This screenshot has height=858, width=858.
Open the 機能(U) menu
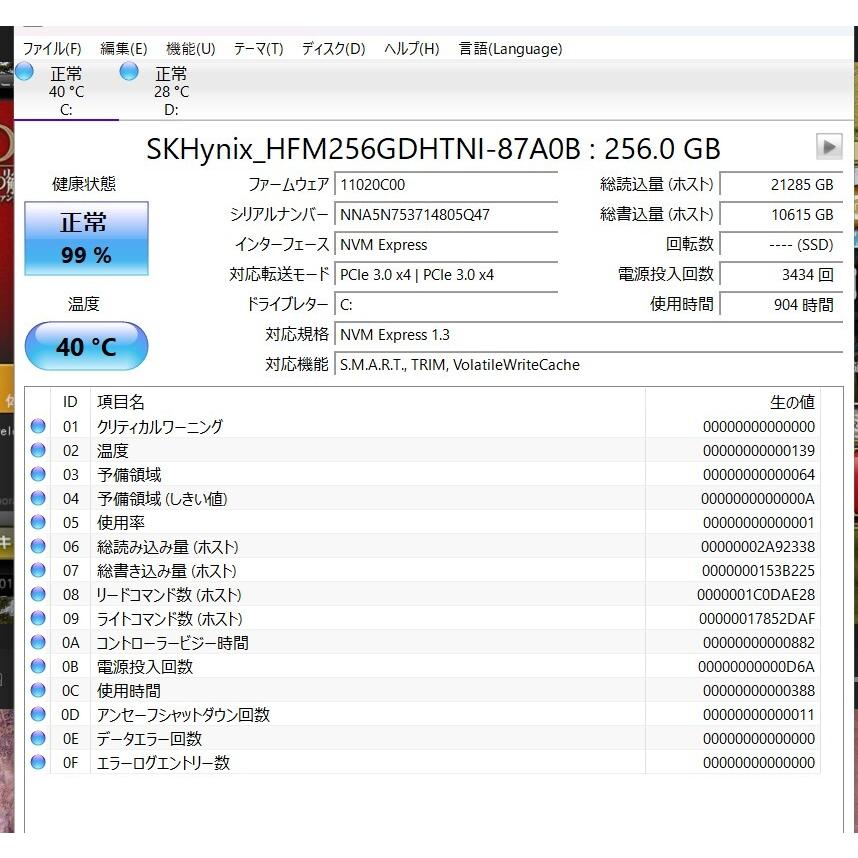[x=190, y=49]
